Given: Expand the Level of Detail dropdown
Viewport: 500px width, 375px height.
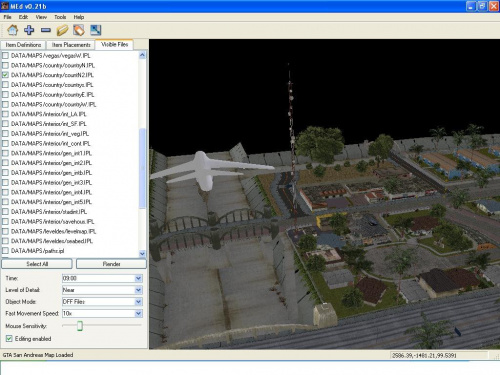Looking at the screenshot, I should (x=138, y=290).
